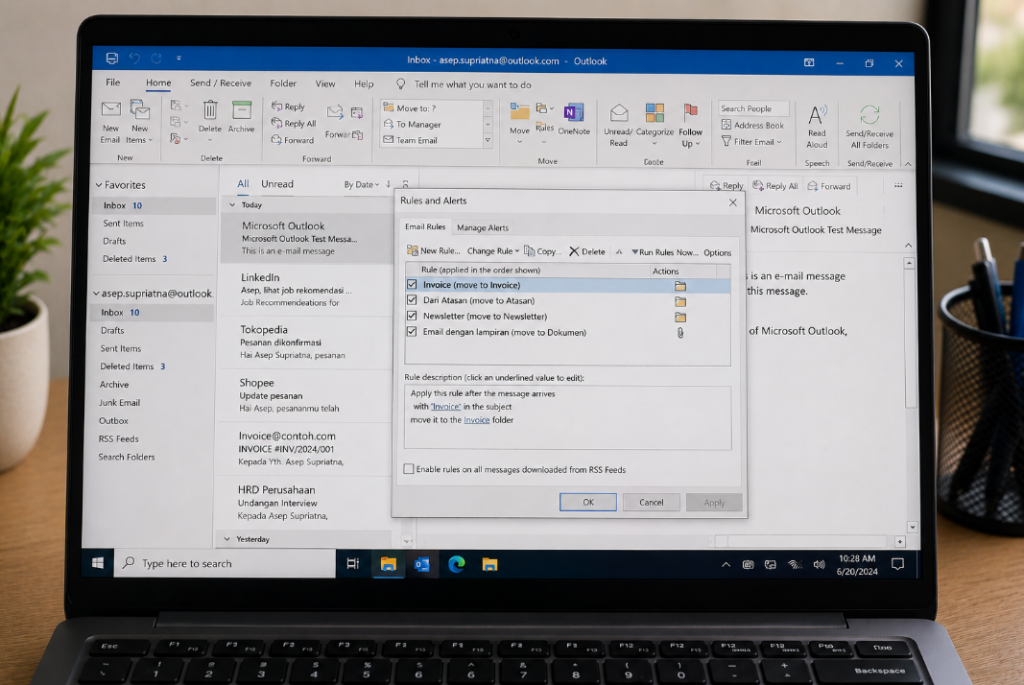Click the New Rule icon in dialog
This screenshot has width=1024, height=685.
tap(412, 250)
